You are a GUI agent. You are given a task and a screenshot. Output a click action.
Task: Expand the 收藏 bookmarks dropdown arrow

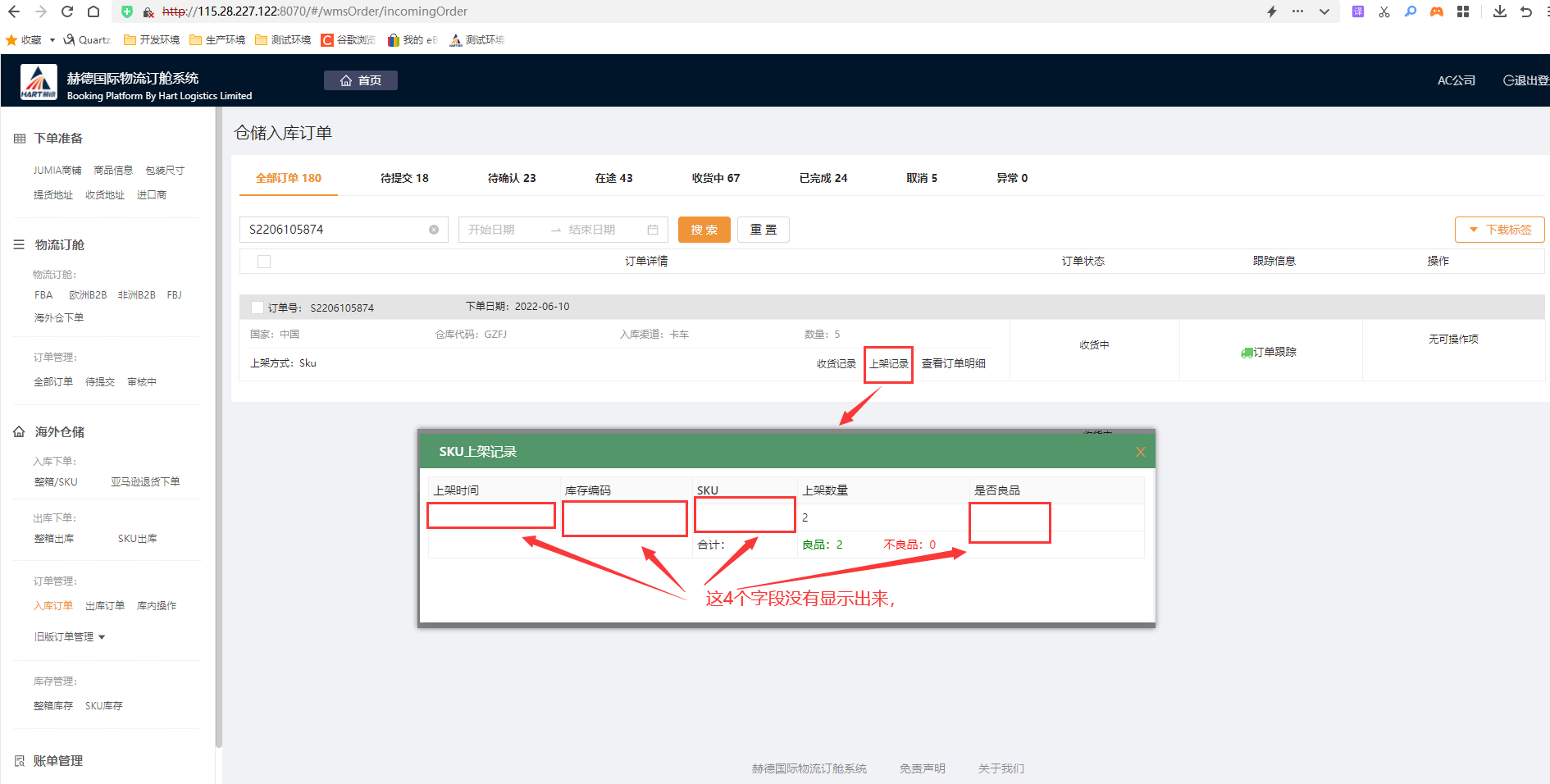(x=52, y=40)
